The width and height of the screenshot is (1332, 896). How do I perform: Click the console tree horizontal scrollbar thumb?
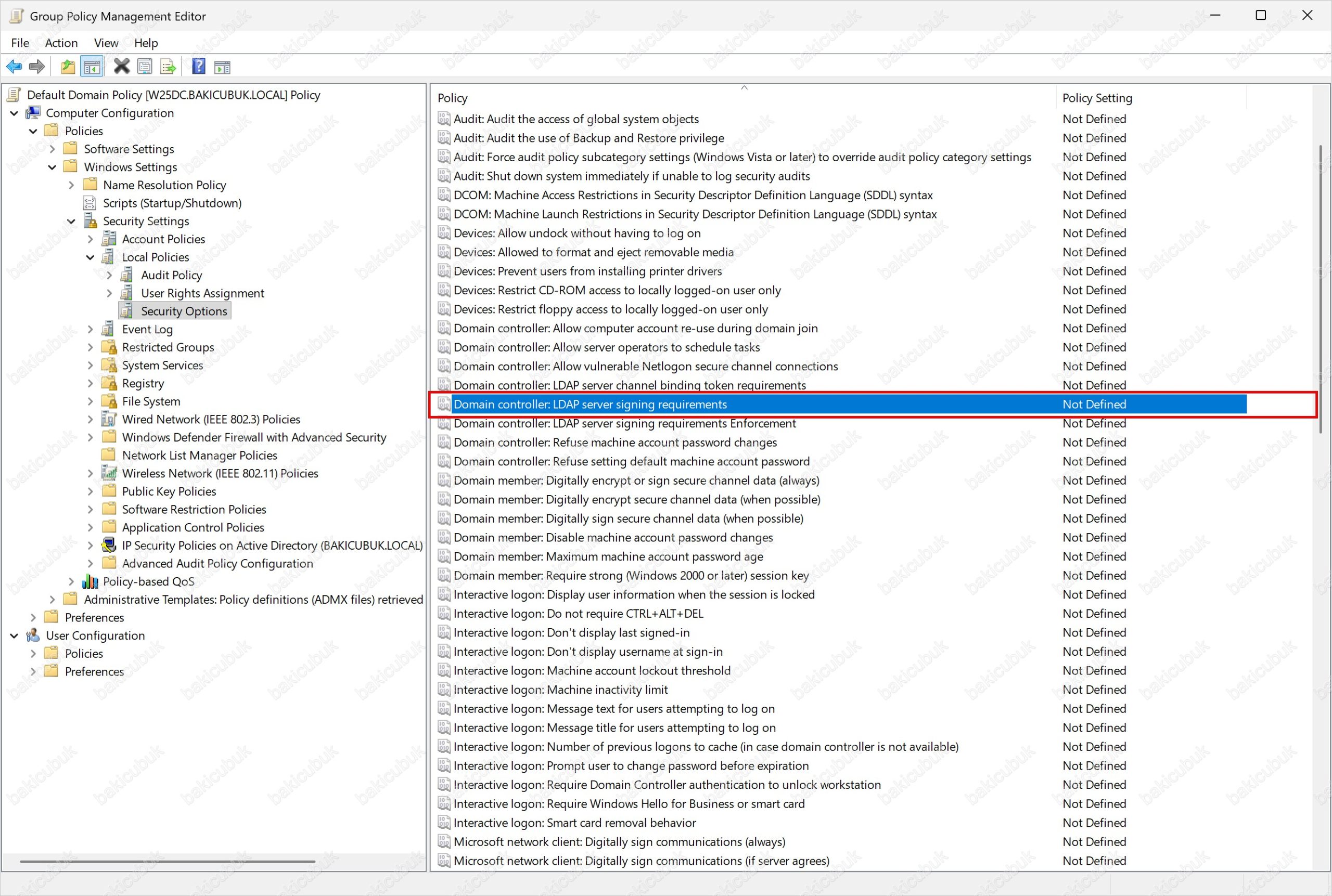(168, 861)
